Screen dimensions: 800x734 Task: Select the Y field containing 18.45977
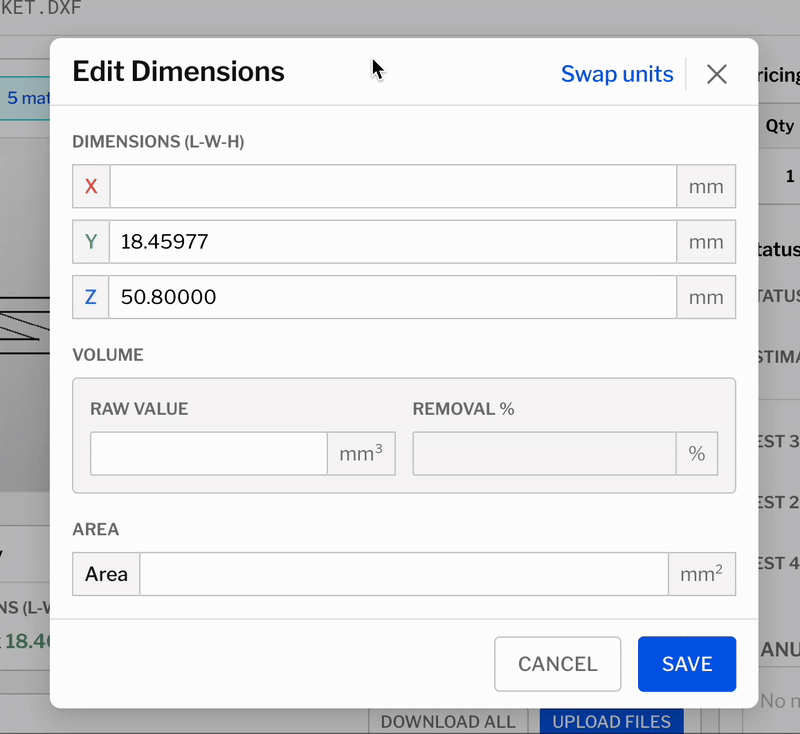[393, 242]
